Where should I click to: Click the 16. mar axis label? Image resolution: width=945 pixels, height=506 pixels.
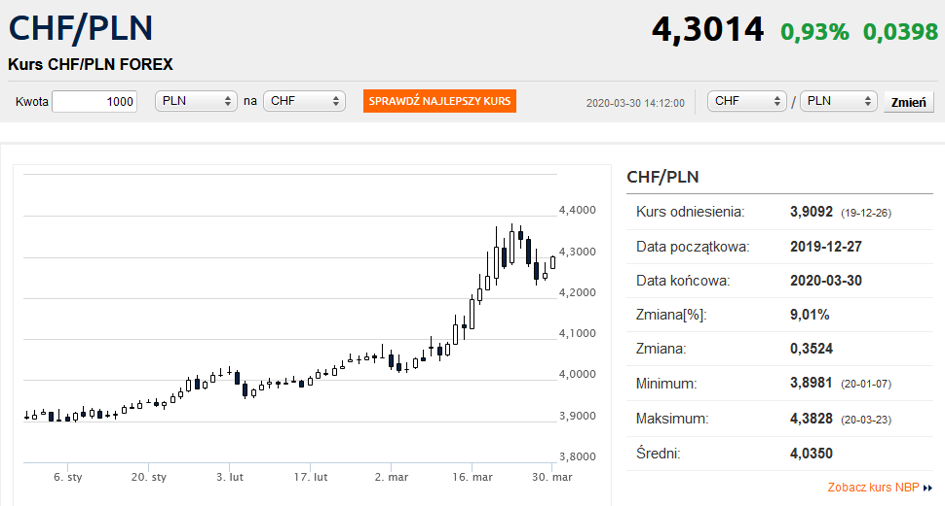click(472, 477)
